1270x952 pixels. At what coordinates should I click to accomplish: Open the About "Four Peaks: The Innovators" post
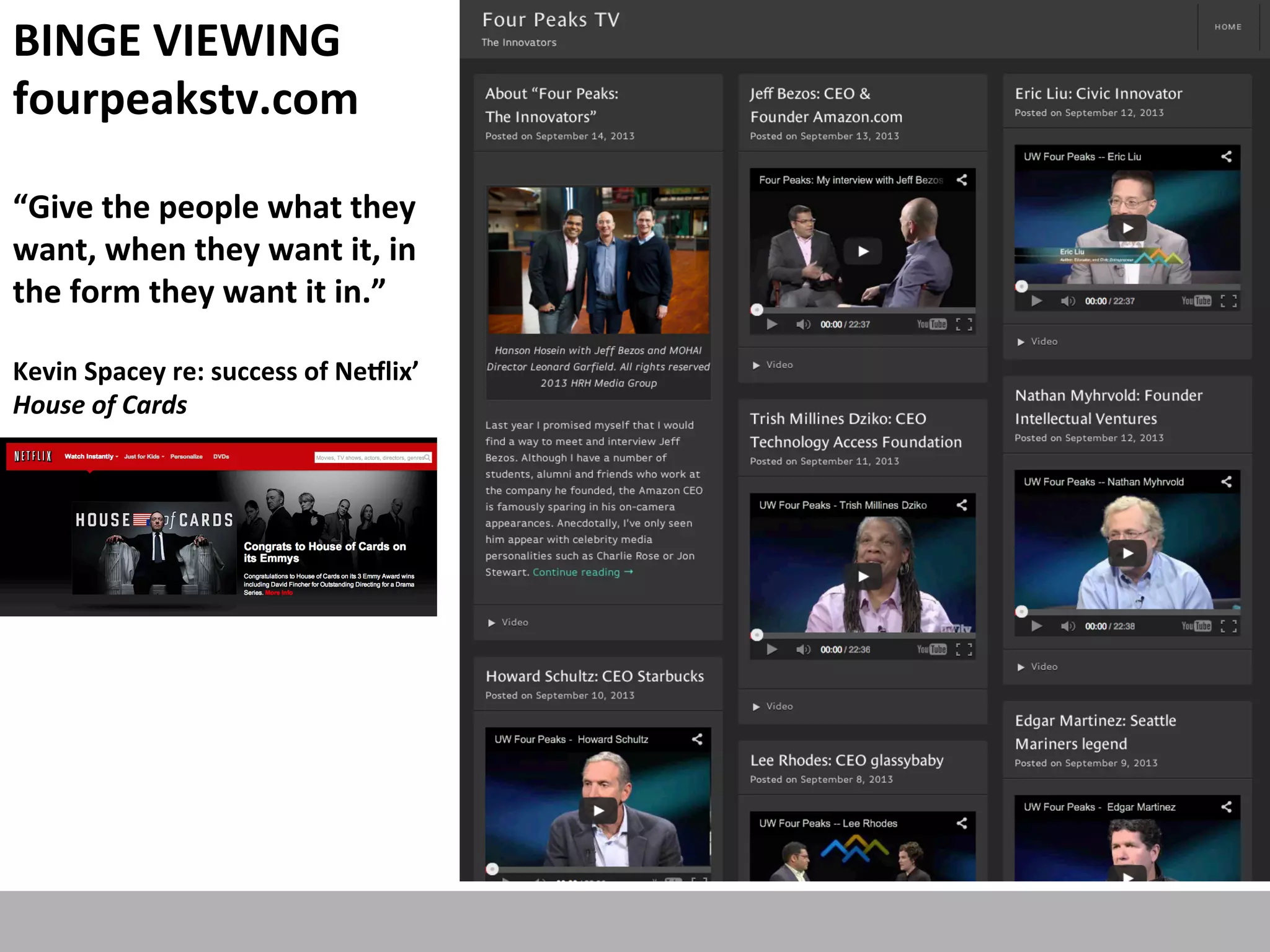coord(552,105)
